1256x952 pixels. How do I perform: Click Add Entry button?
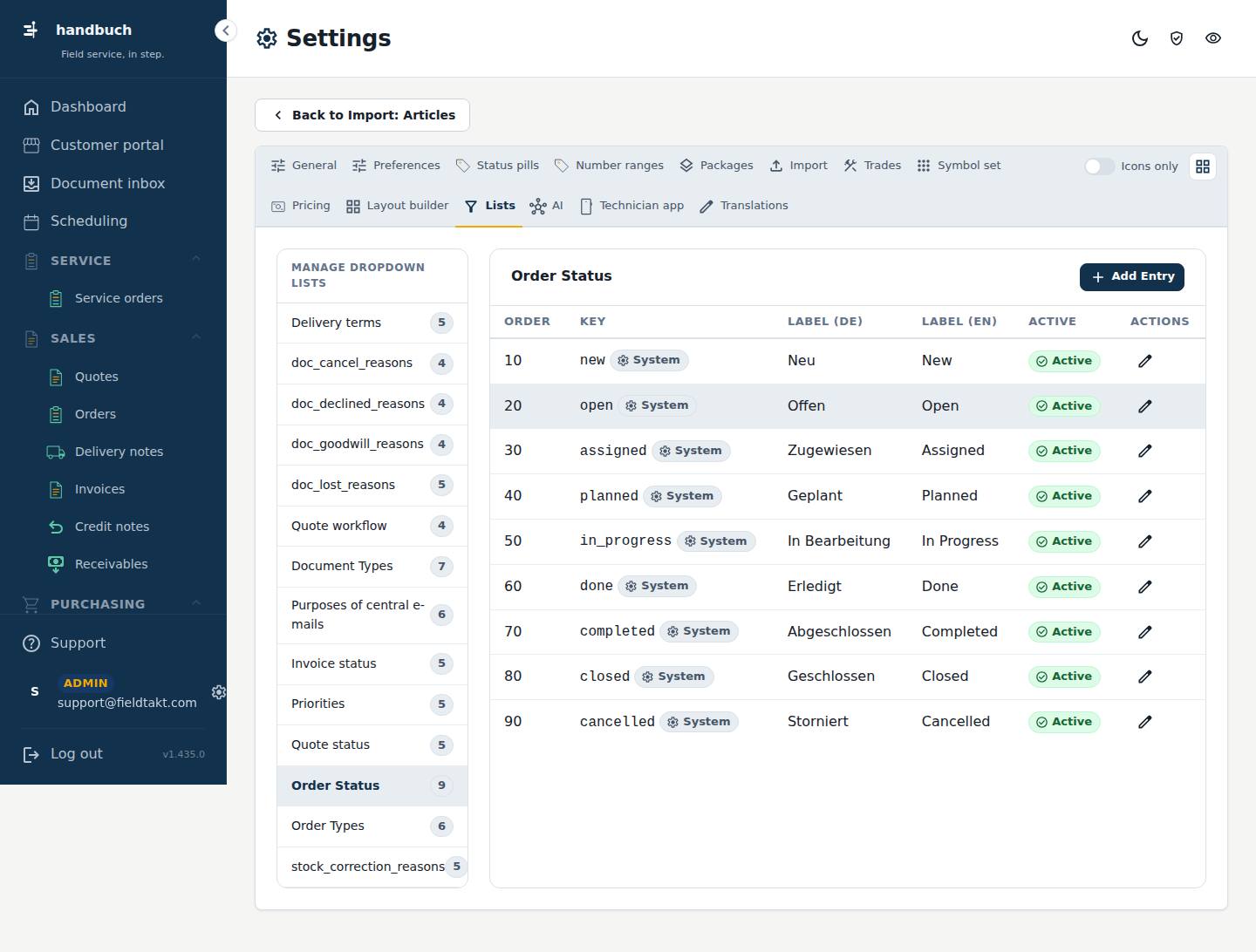coord(1132,276)
